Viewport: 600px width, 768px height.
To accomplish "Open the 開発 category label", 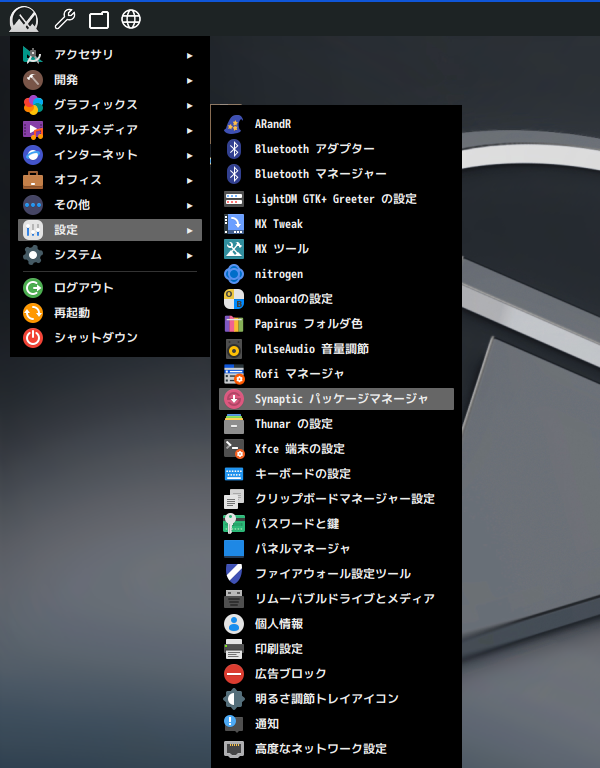I will coord(66,80).
